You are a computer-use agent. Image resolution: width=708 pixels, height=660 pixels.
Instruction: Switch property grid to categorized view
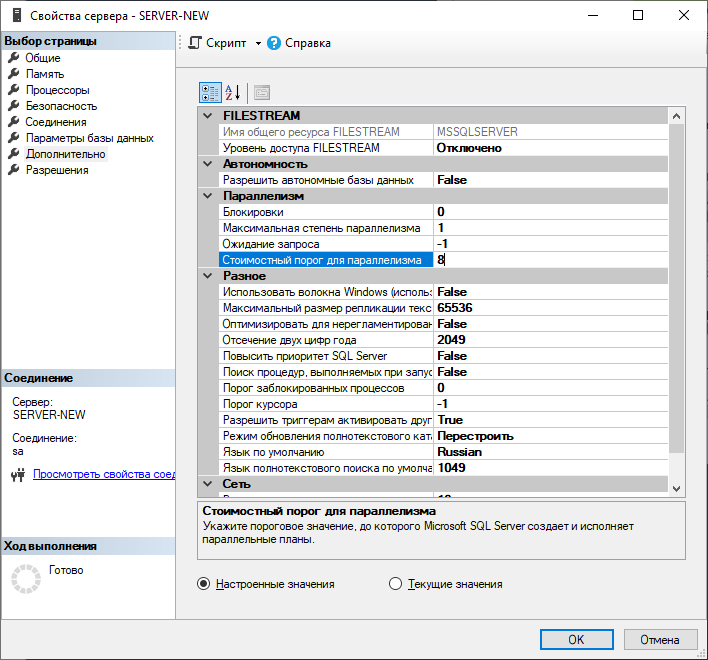210,93
